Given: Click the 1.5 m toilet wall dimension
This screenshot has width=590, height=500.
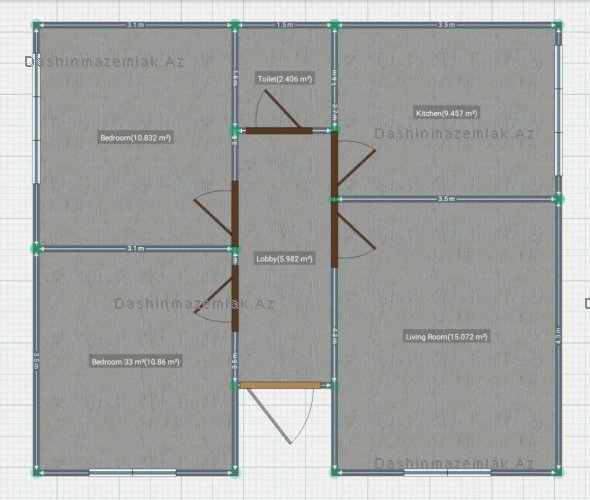Looking at the screenshot, I should tap(285, 25).
